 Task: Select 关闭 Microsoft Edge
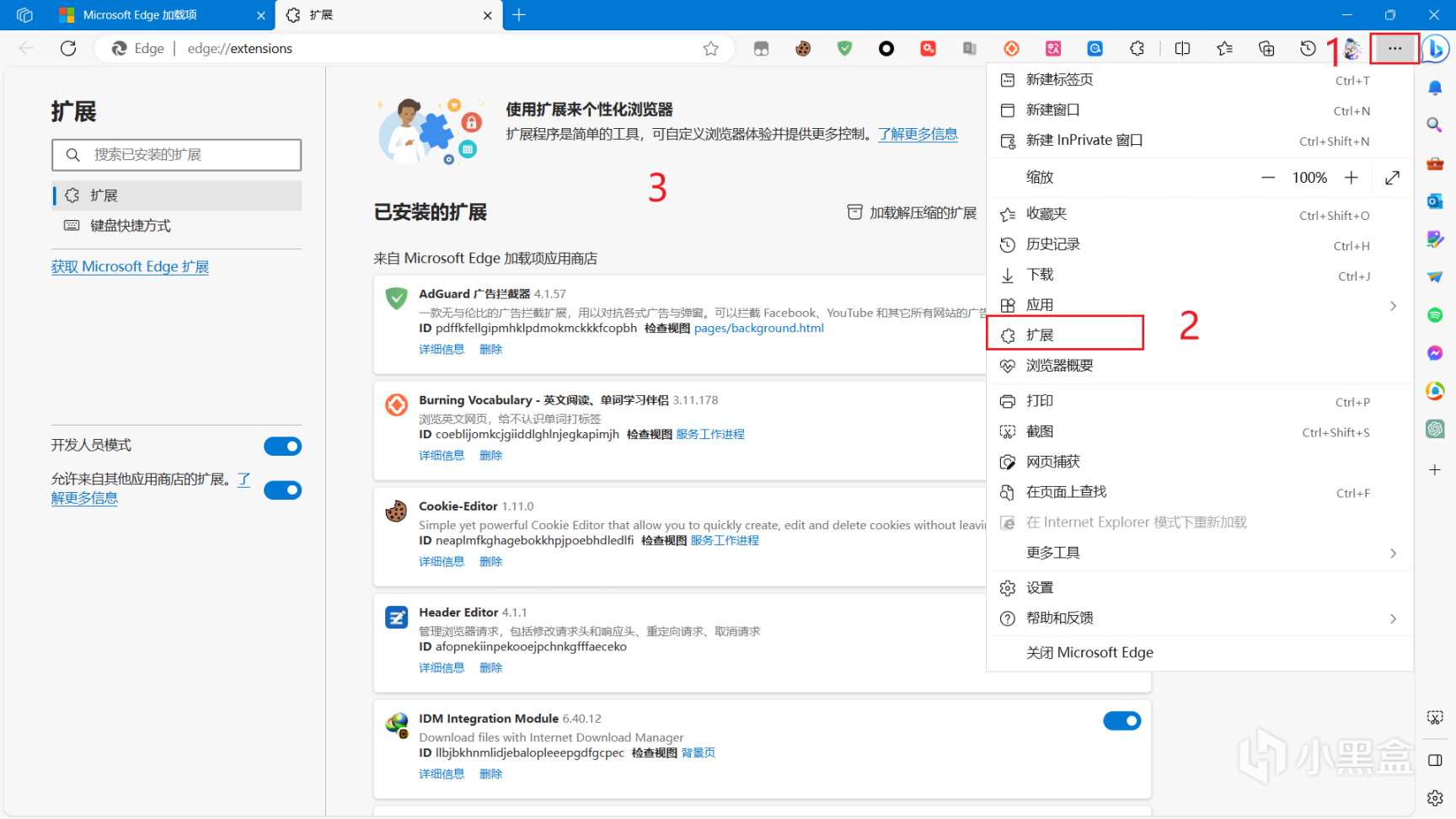pyautogui.click(x=1199, y=653)
